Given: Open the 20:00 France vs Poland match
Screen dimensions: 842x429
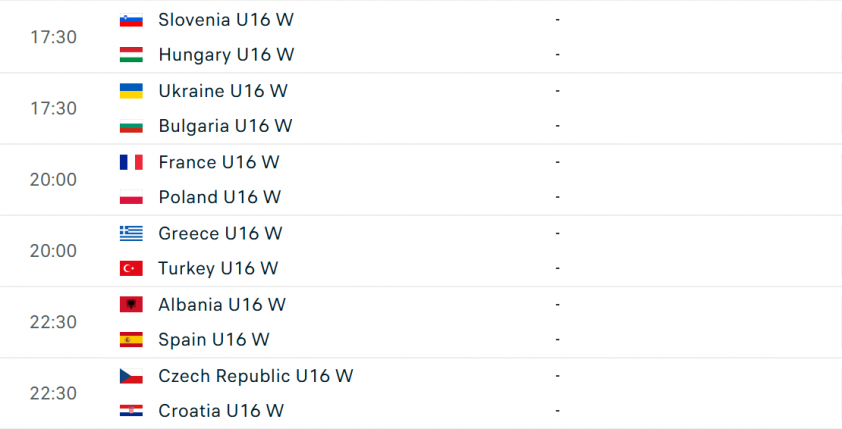Looking at the screenshot, I should coord(421,179).
